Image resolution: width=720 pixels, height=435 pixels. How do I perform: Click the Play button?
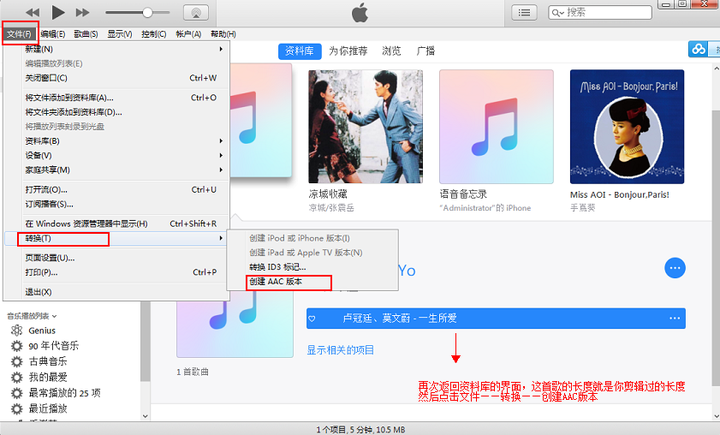point(58,12)
